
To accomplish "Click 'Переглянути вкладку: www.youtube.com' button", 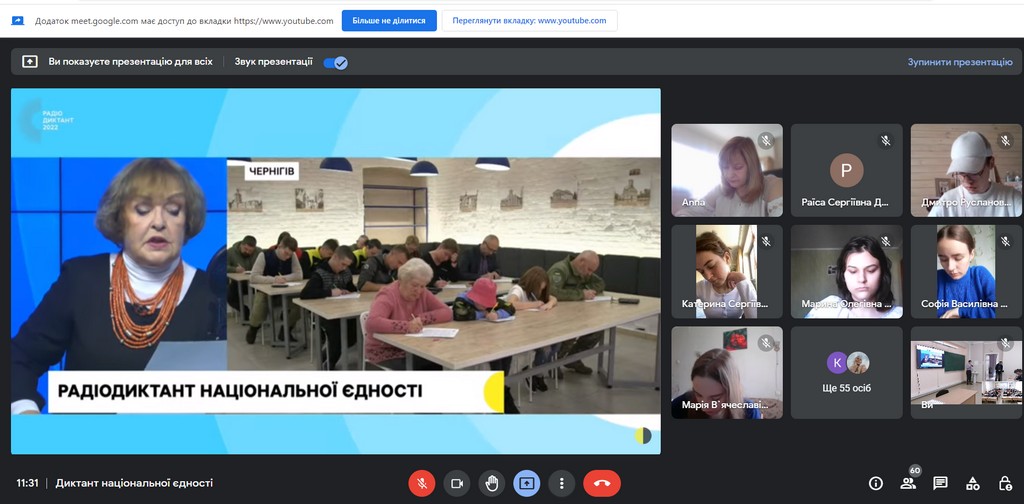I will click(x=529, y=20).
